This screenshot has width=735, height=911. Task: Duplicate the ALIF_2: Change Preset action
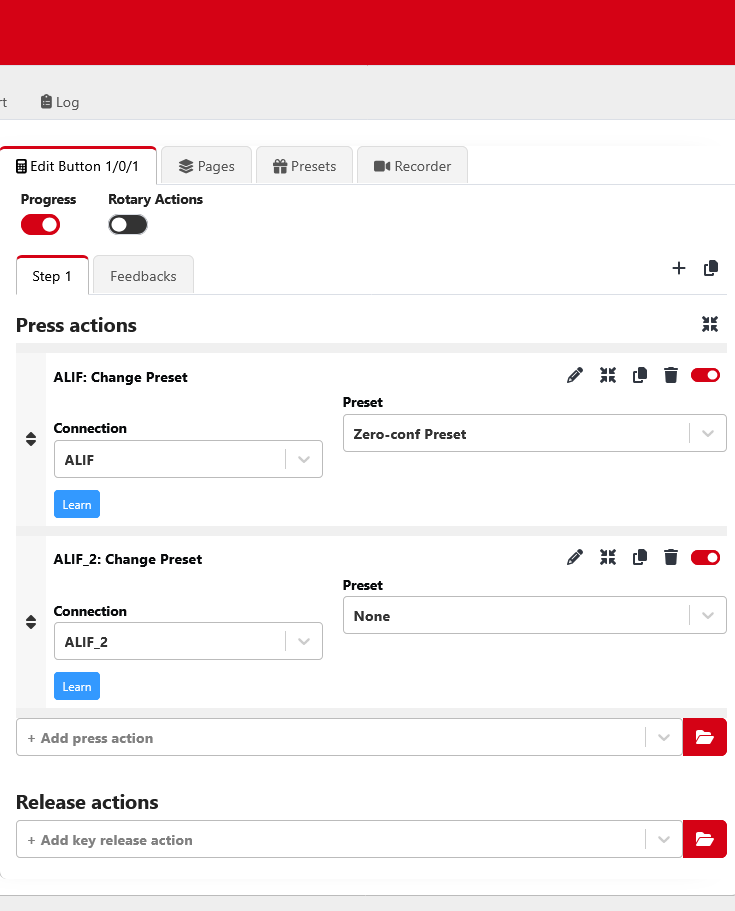pos(640,558)
